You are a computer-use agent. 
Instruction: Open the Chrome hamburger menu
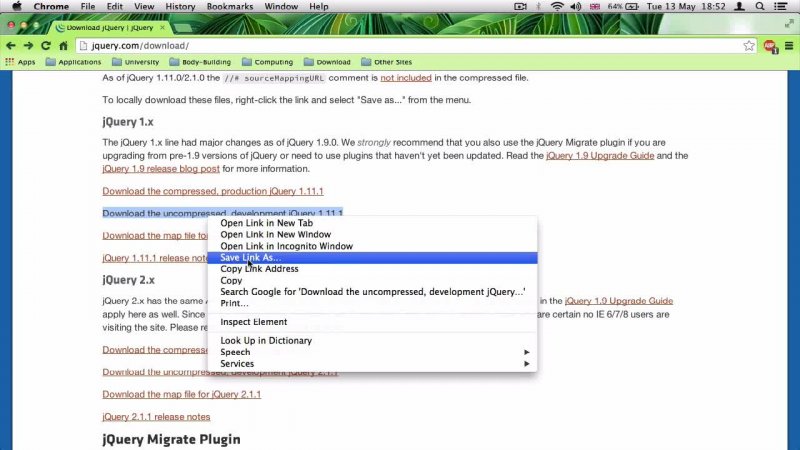pyautogui.click(x=790, y=46)
